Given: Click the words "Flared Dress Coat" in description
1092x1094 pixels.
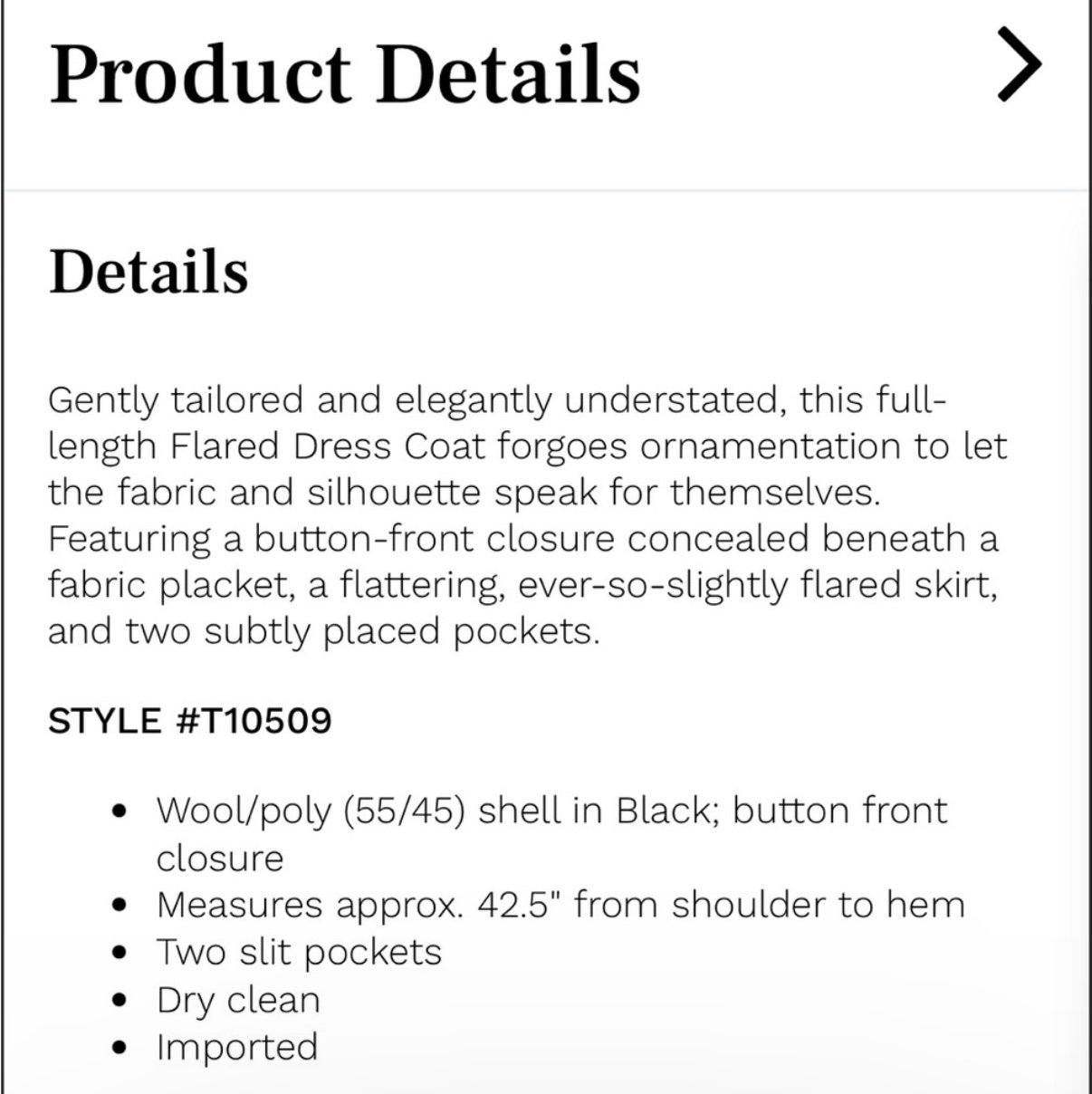Looking at the screenshot, I should point(327,446).
